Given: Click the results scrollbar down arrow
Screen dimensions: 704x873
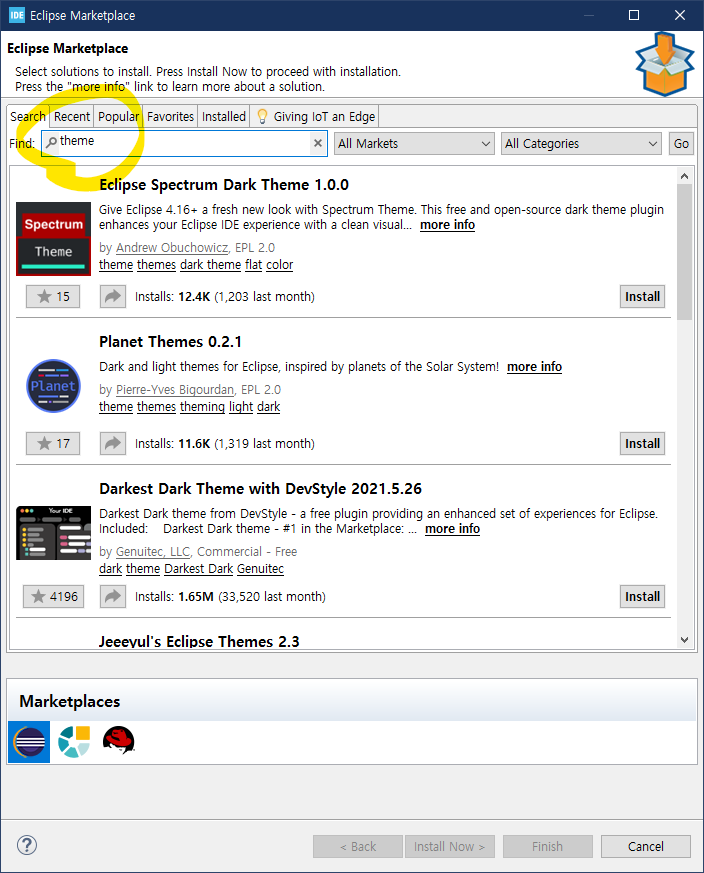Looking at the screenshot, I should point(685,640).
